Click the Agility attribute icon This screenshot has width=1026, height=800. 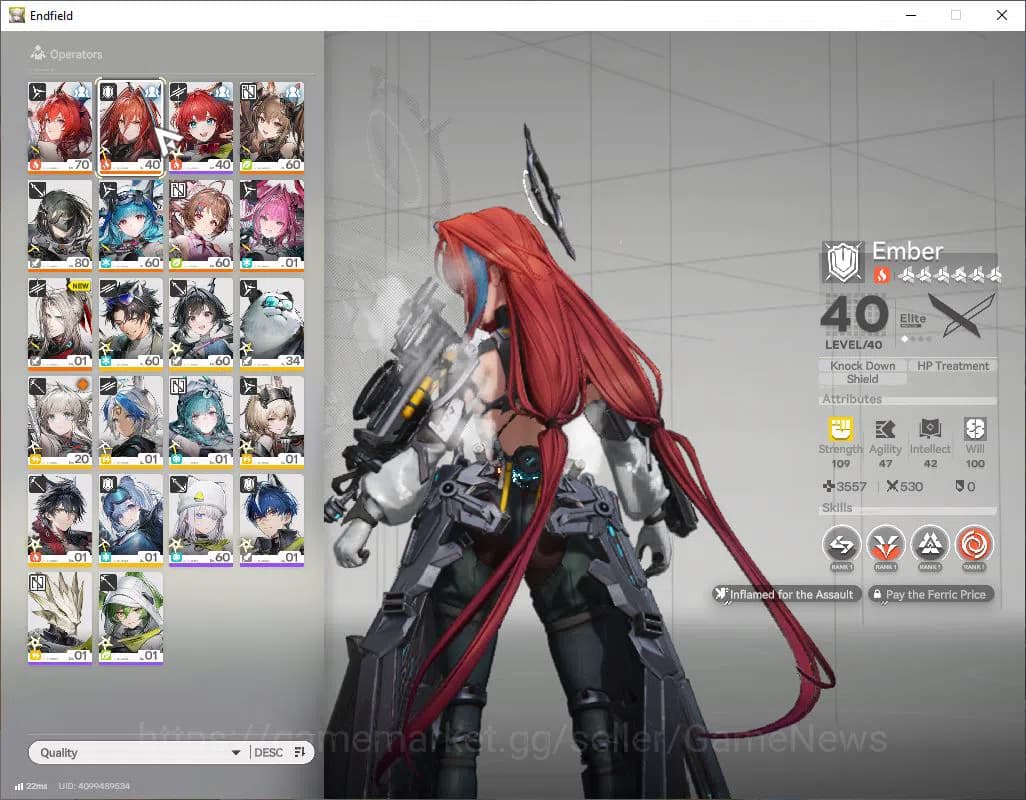[885, 430]
